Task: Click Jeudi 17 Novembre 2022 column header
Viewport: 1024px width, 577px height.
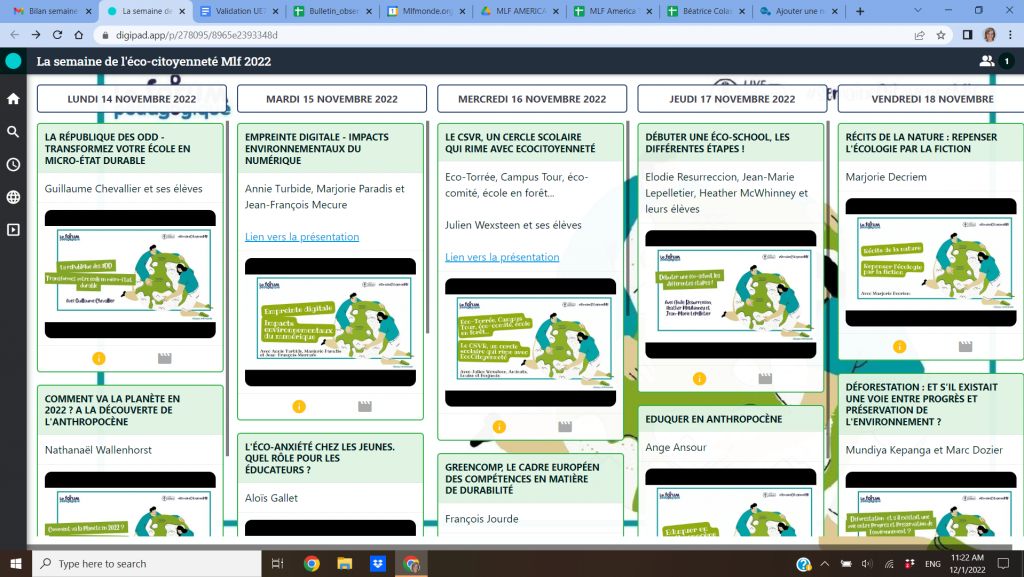Action: pyautogui.click(x=732, y=99)
